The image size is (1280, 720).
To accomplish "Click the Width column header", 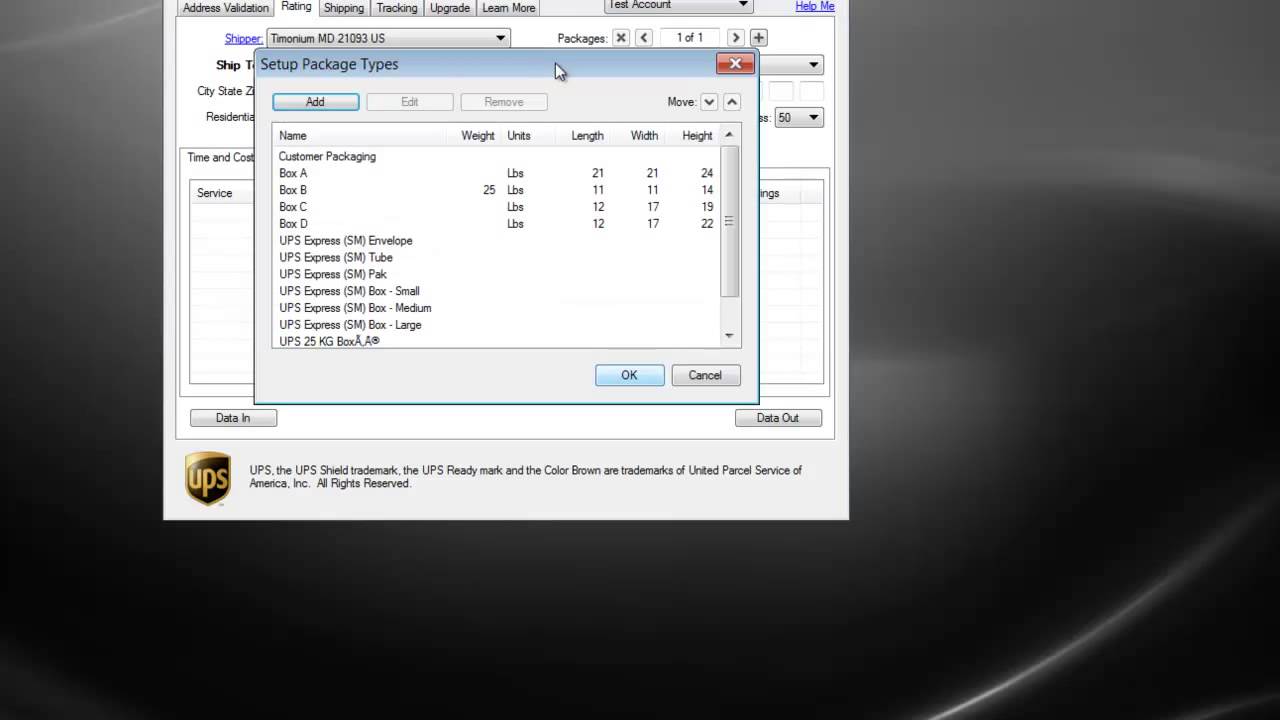I will click(x=637, y=136).
